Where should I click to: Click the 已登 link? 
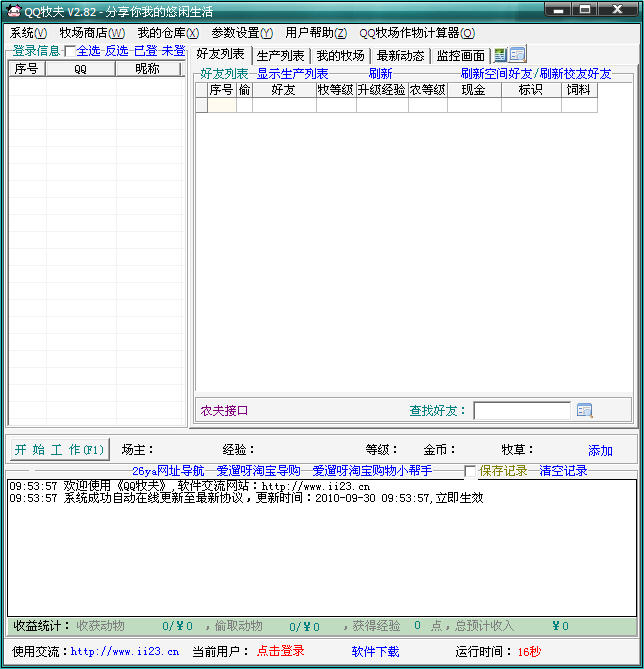click(146, 51)
